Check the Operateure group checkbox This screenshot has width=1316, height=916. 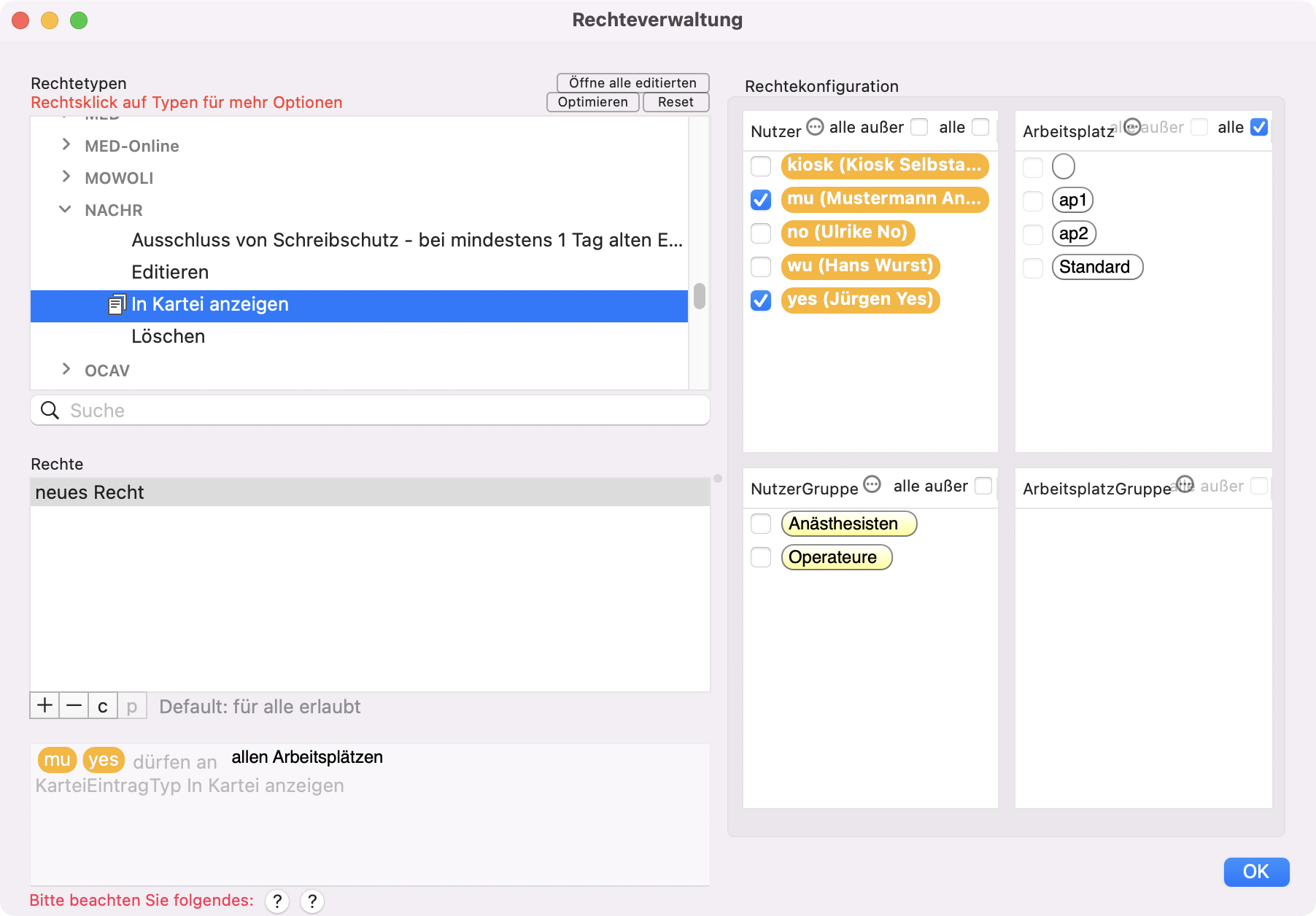pos(761,557)
